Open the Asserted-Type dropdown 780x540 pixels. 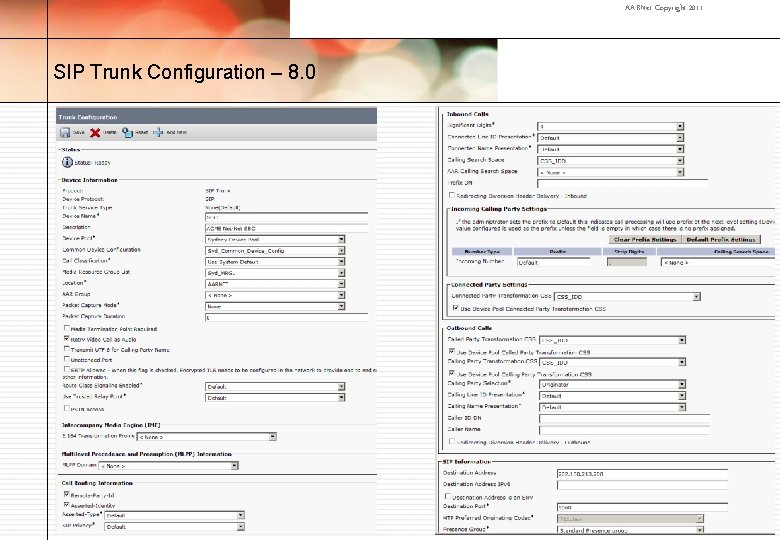click(175, 515)
